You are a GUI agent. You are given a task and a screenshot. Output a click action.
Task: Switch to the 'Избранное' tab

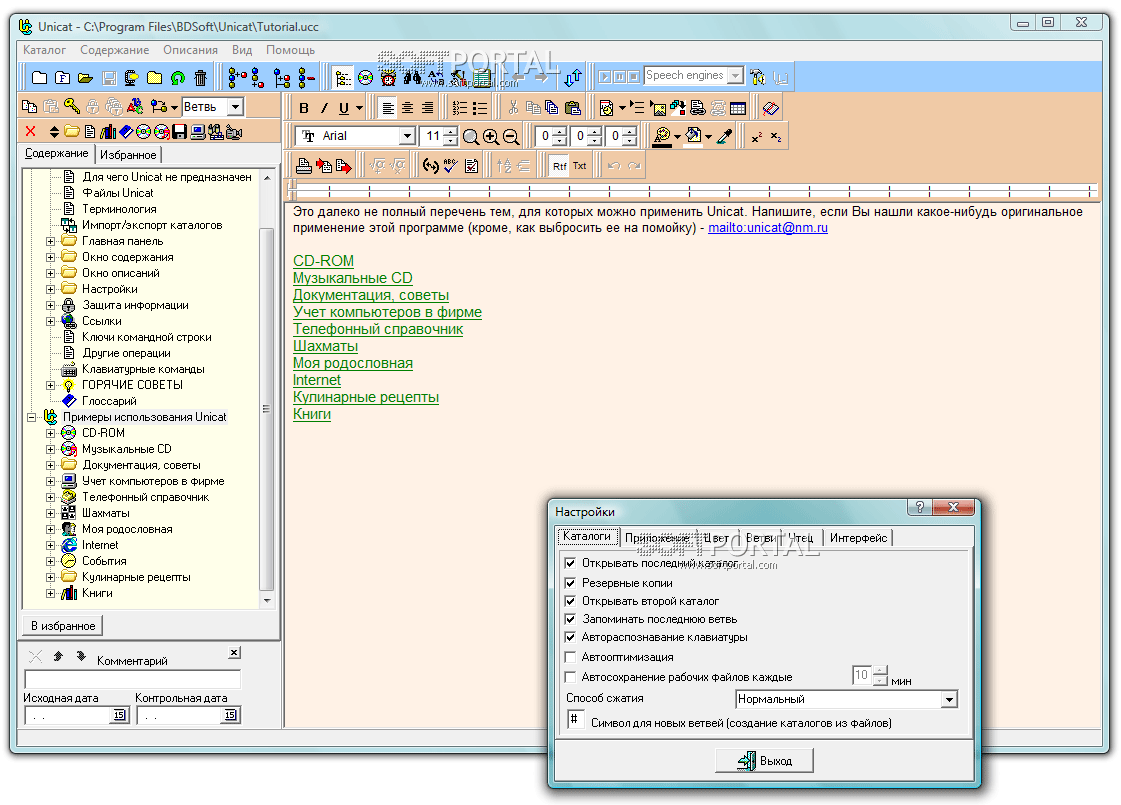point(128,154)
